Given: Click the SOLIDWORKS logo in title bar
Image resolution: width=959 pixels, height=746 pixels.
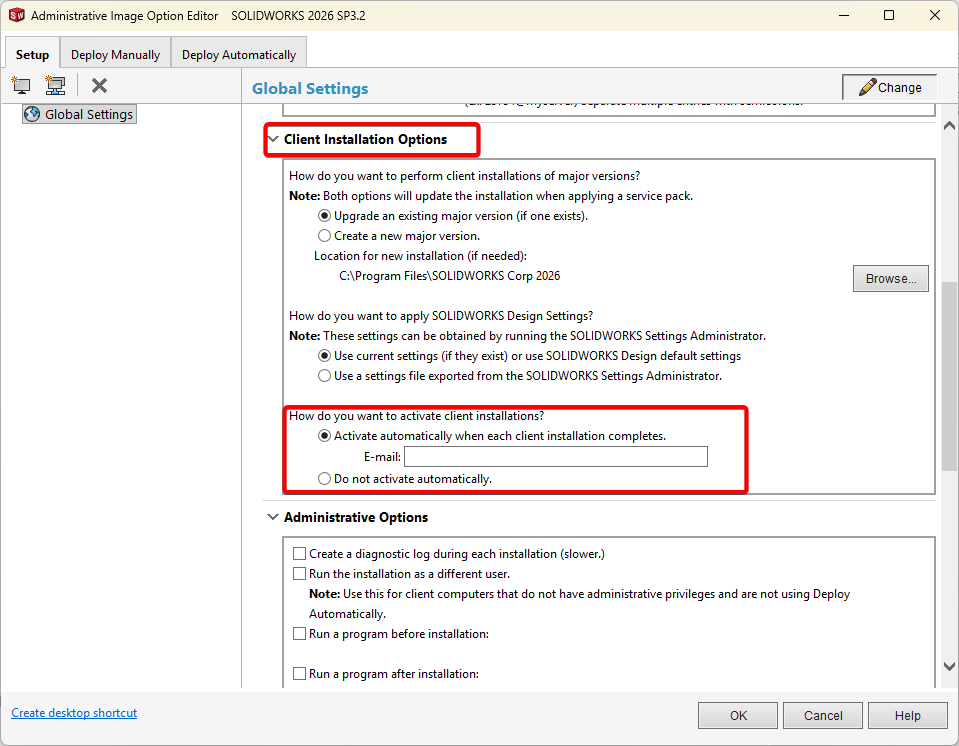Looking at the screenshot, I should point(17,15).
